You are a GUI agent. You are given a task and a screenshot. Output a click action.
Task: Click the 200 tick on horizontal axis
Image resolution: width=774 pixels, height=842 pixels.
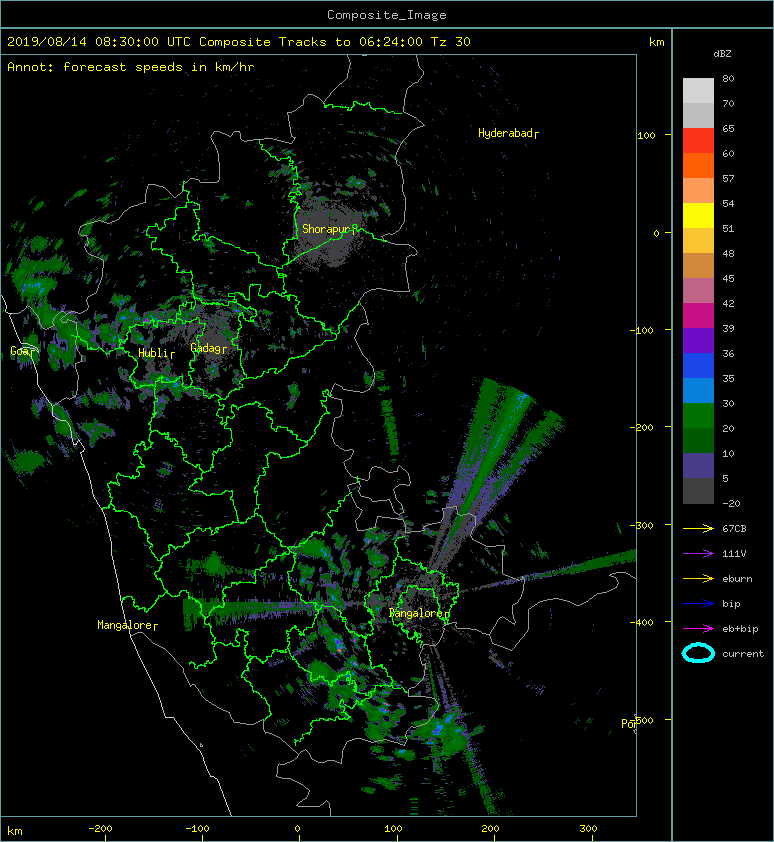click(490, 829)
